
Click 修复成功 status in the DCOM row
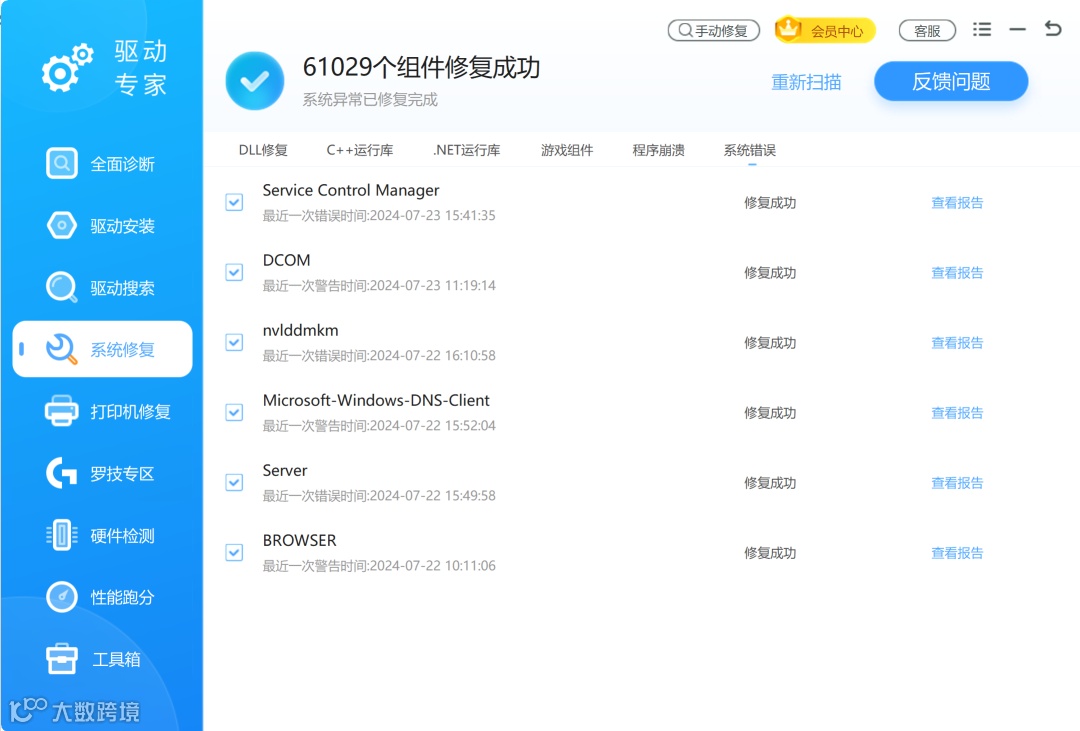[770, 273]
